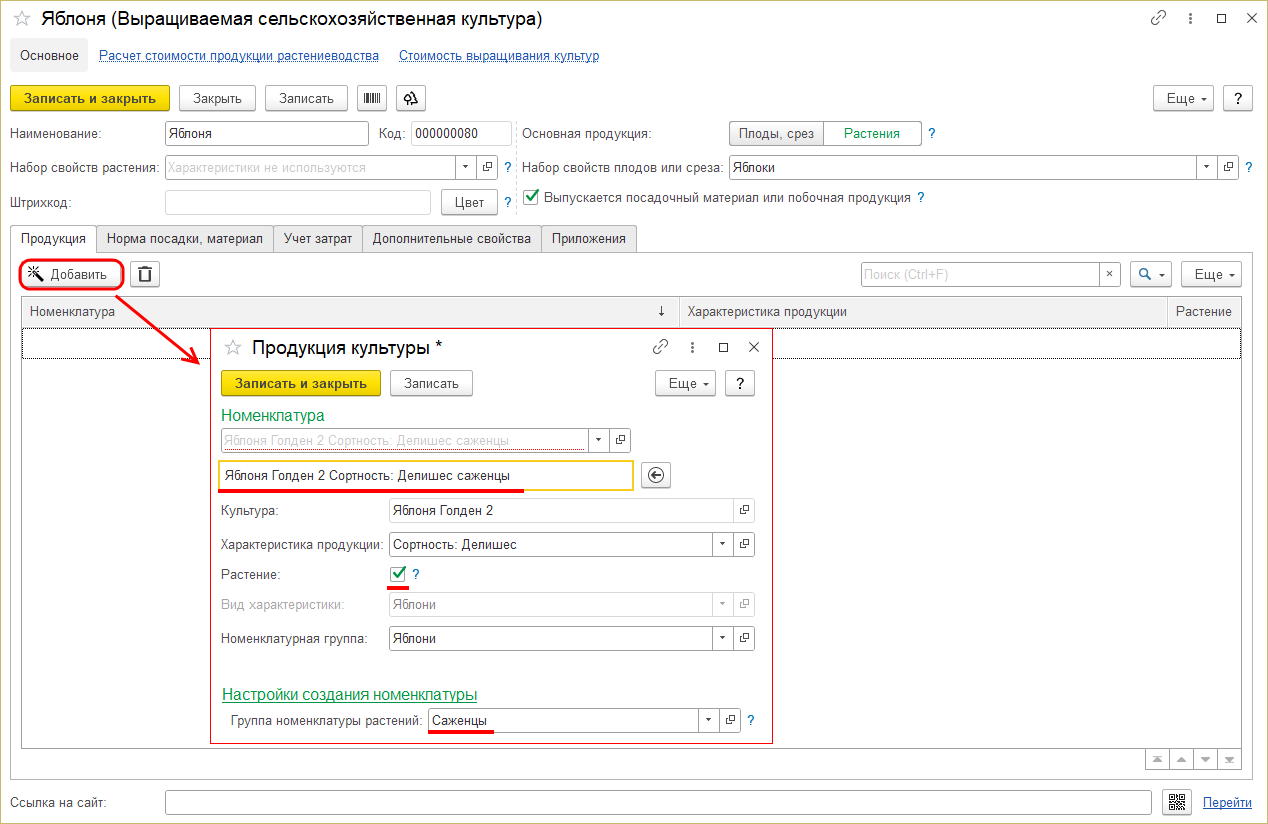Open Норма посадки, материал tab
This screenshot has height=824, width=1268.
[x=184, y=239]
